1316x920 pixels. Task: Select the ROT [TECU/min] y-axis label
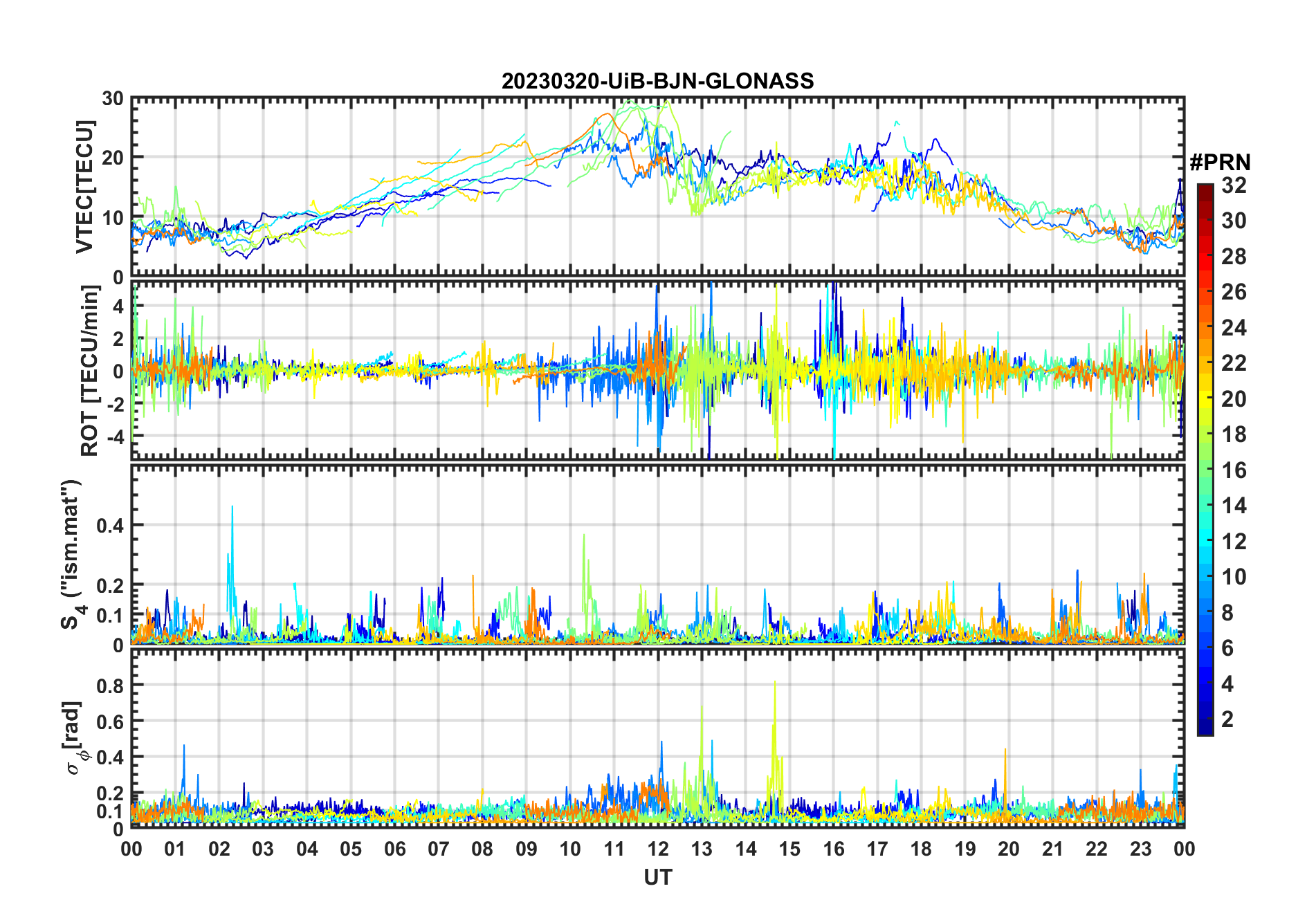coord(90,371)
